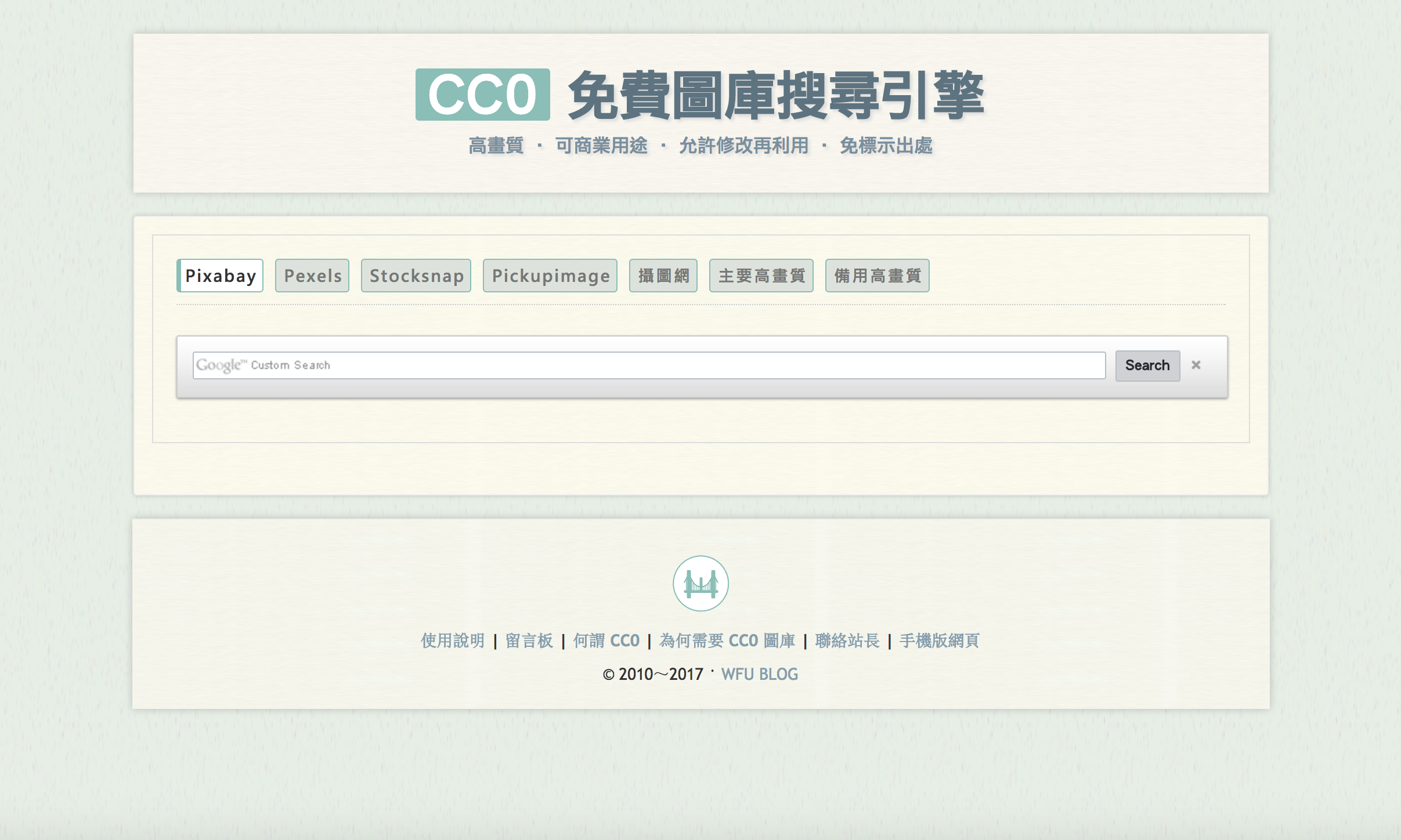1401x840 pixels.
Task: Open the 備用高畫質 tab
Action: (x=878, y=276)
